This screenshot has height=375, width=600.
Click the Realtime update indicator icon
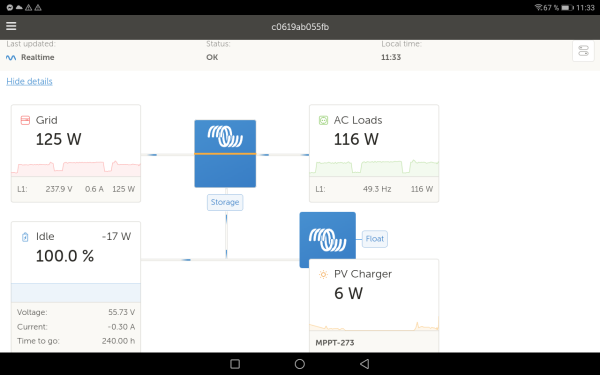pos(11,58)
